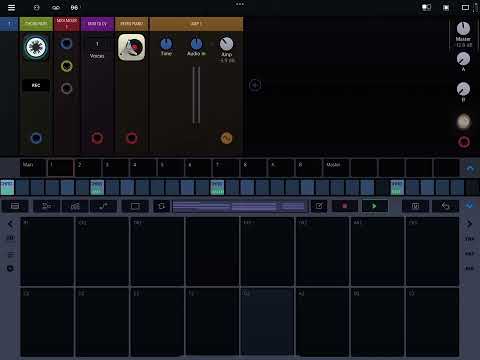The width and height of the screenshot is (480, 360).
Task: Switch to track 4 tab
Action: (x=143, y=167)
